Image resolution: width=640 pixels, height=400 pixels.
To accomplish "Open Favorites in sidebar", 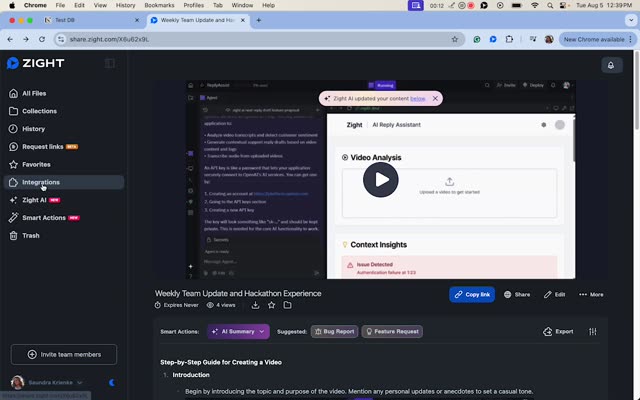I will (x=30, y=164).
